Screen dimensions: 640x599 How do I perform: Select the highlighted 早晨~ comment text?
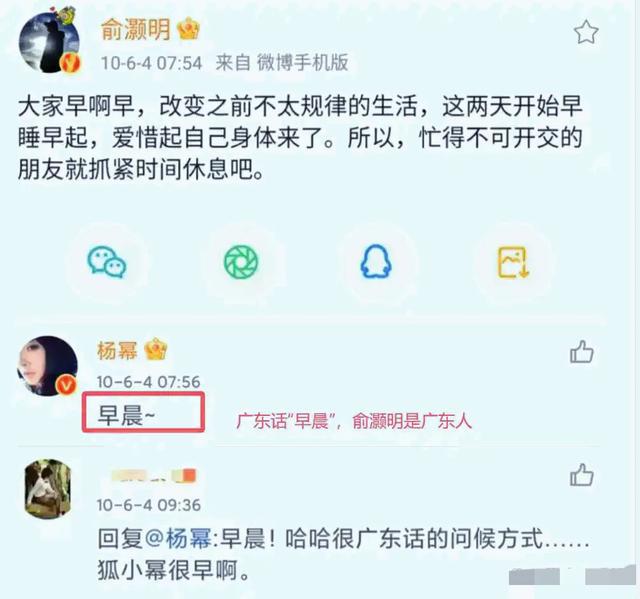click(x=127, y=415)
